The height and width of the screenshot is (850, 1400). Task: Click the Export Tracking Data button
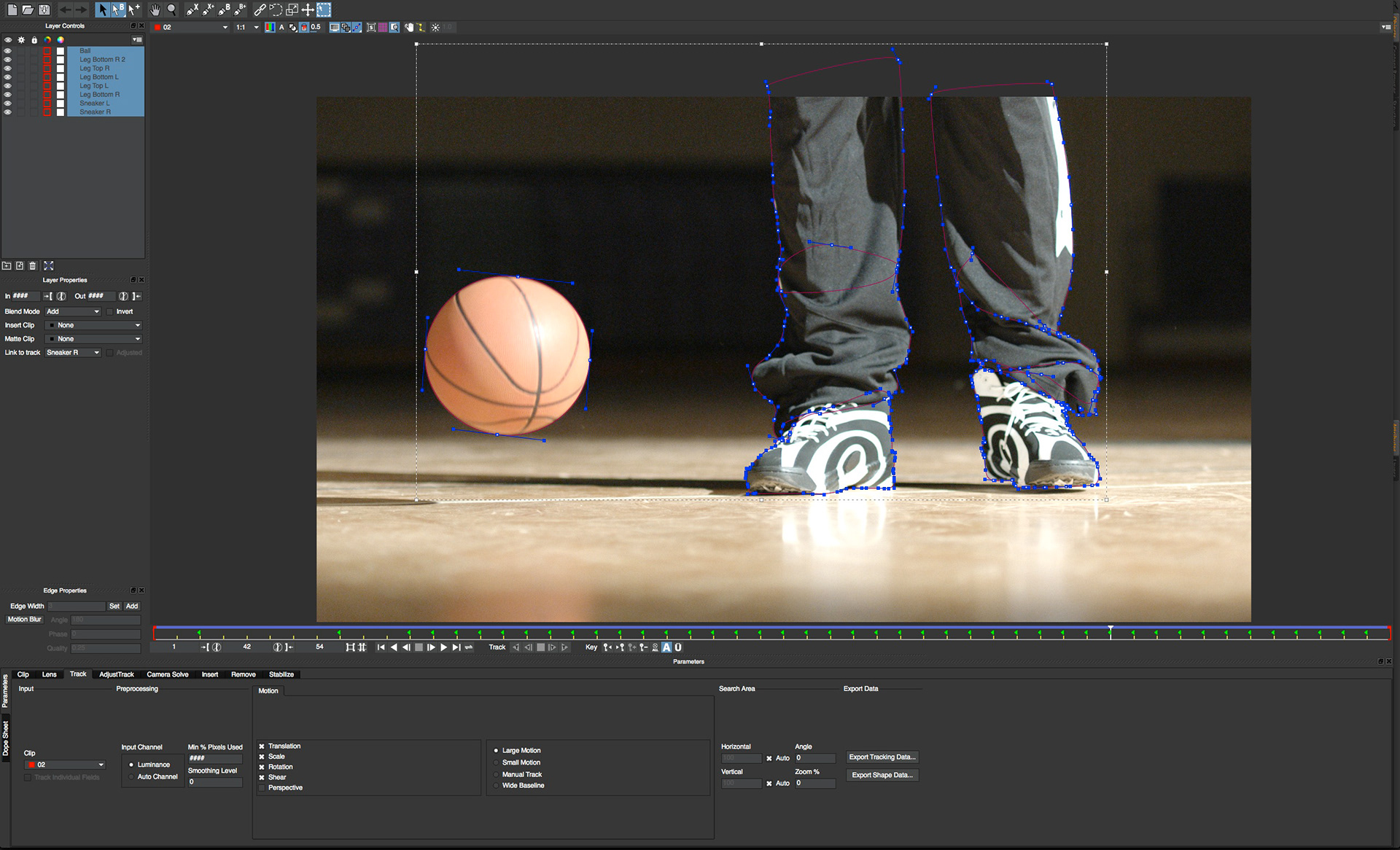coord(882,757)
